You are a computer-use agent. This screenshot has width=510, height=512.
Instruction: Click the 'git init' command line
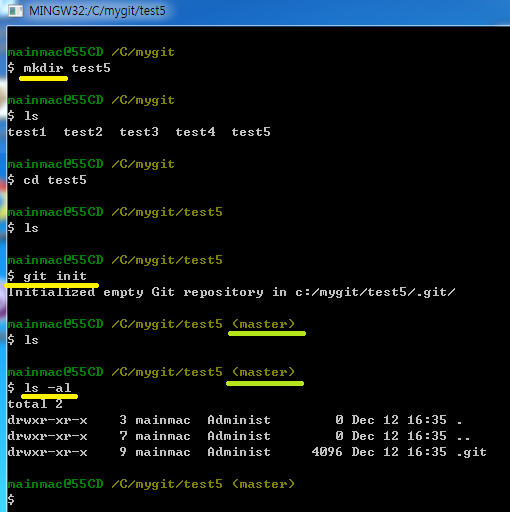coord(47,276)
